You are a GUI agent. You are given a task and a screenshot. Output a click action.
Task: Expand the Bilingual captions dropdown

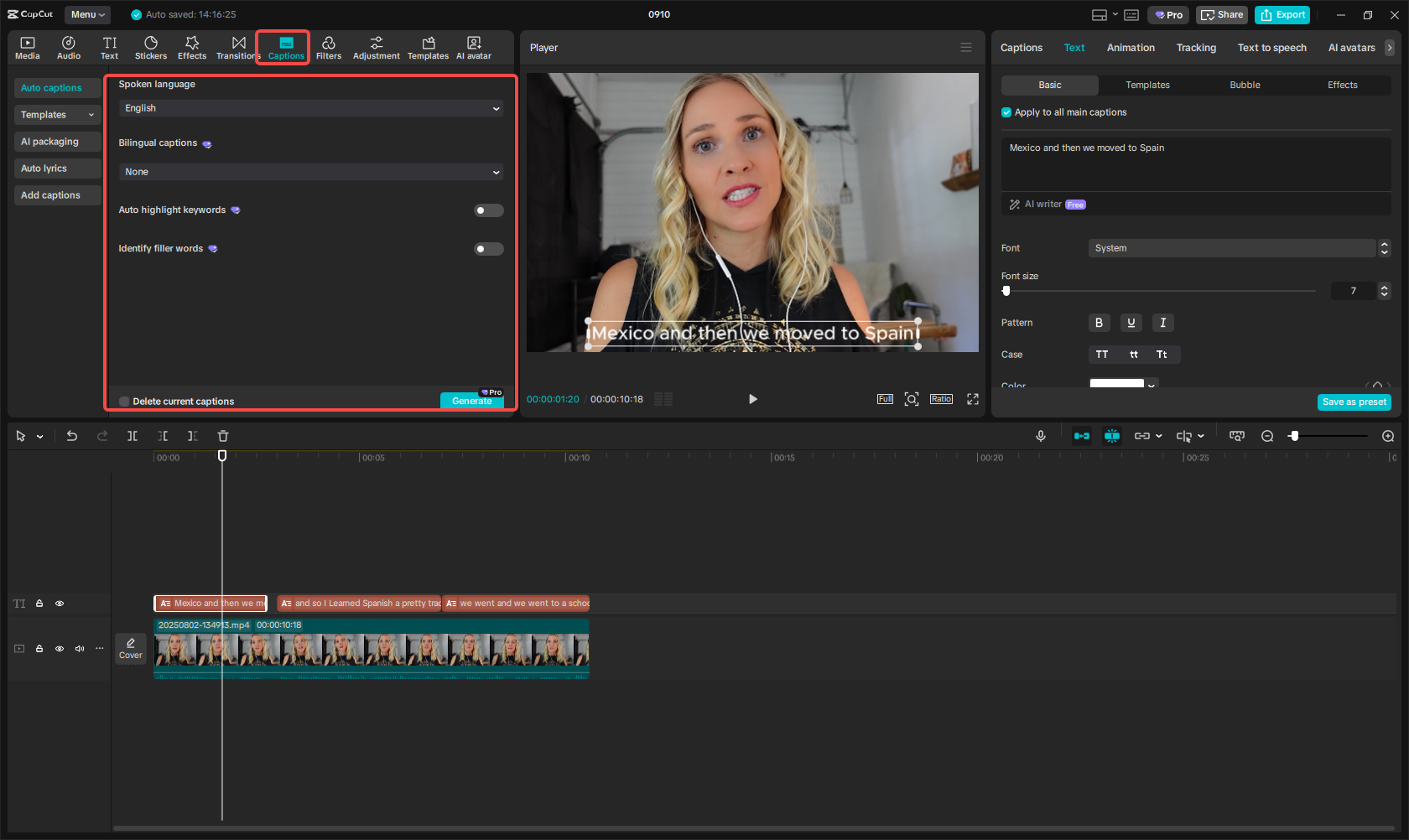[310, 171]
